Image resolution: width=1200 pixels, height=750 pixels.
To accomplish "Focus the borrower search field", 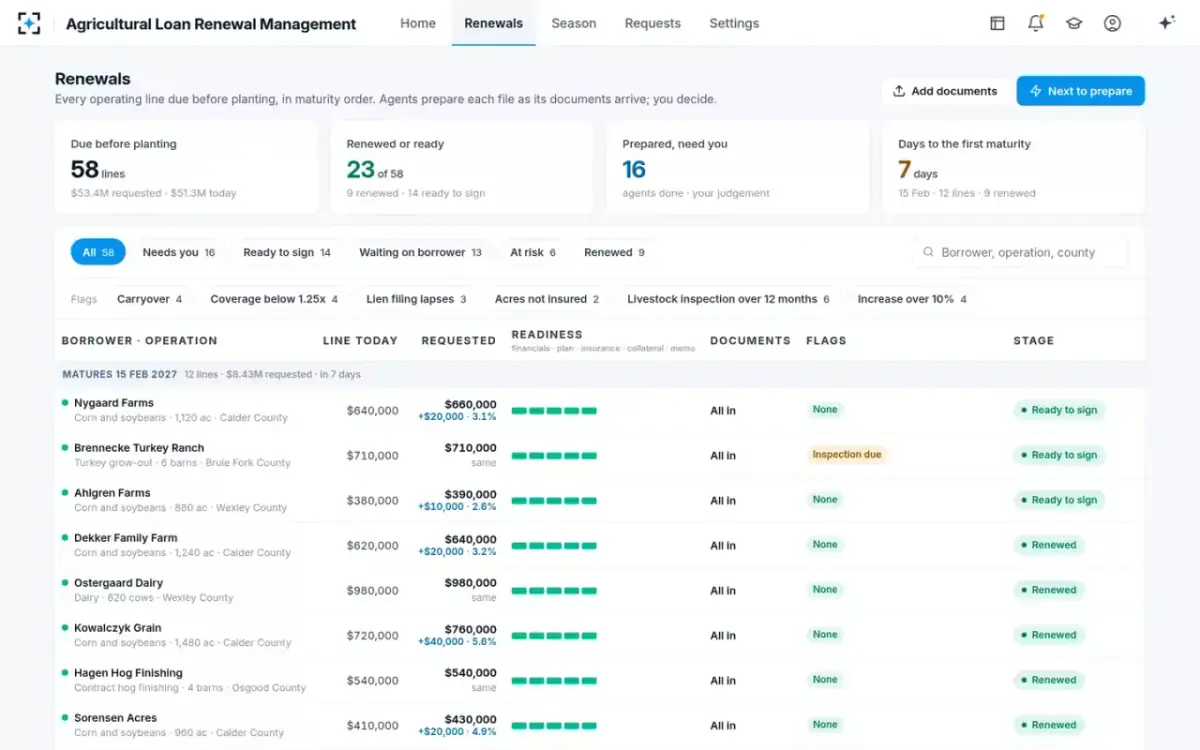I will tap(1020, 252).
